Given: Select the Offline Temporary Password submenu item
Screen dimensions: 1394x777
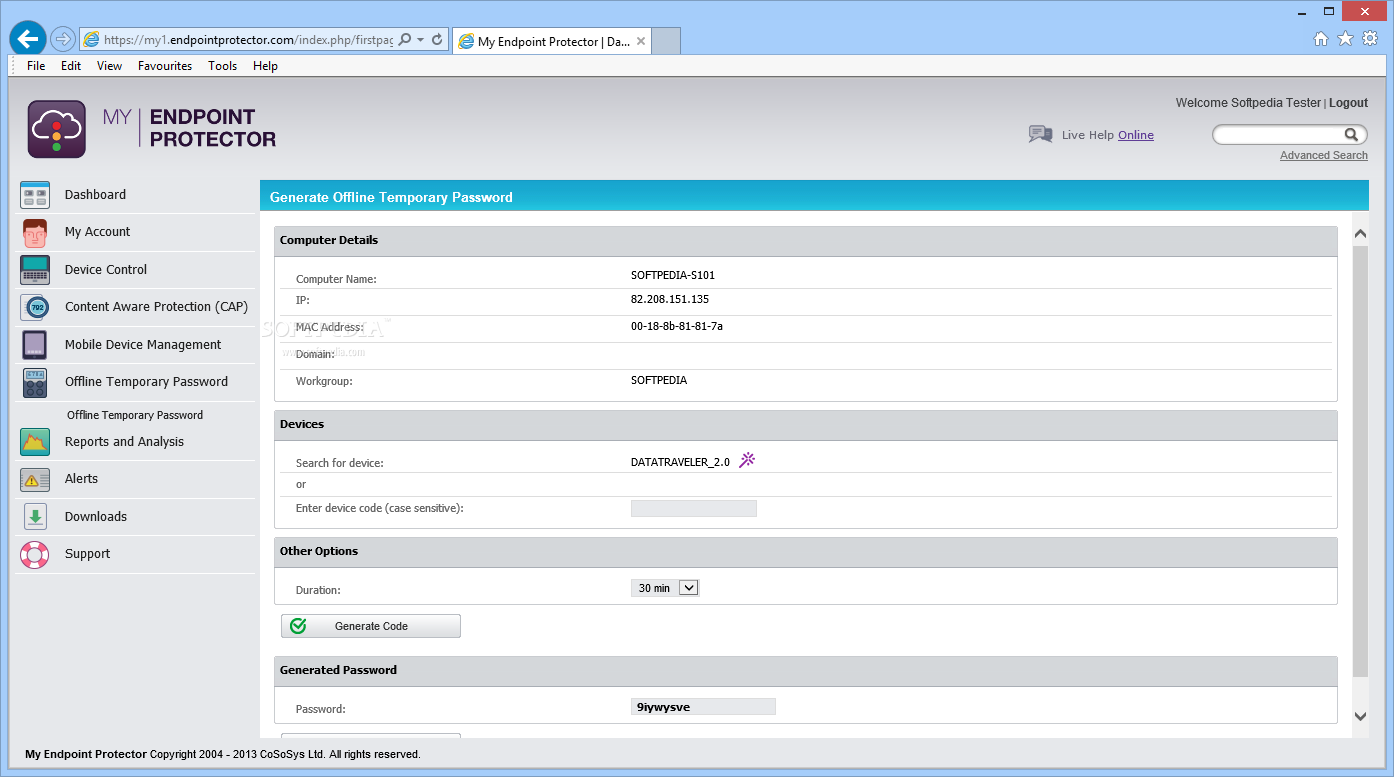Looking at the screenshot, I should 135,415.
